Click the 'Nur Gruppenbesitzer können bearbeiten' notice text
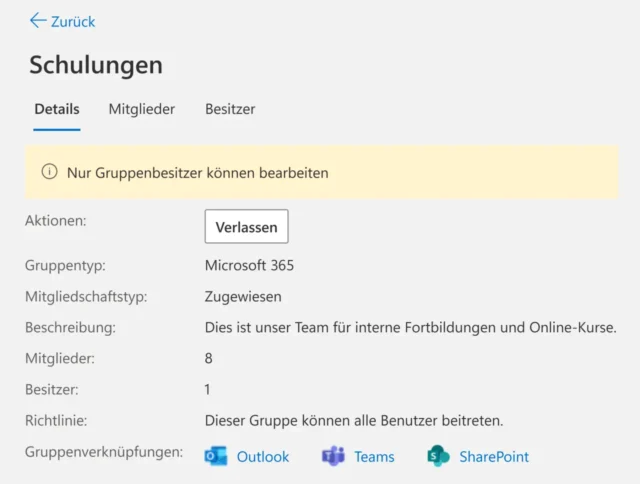This screenshot has width=640, height=484. click(x=198, y=173)
